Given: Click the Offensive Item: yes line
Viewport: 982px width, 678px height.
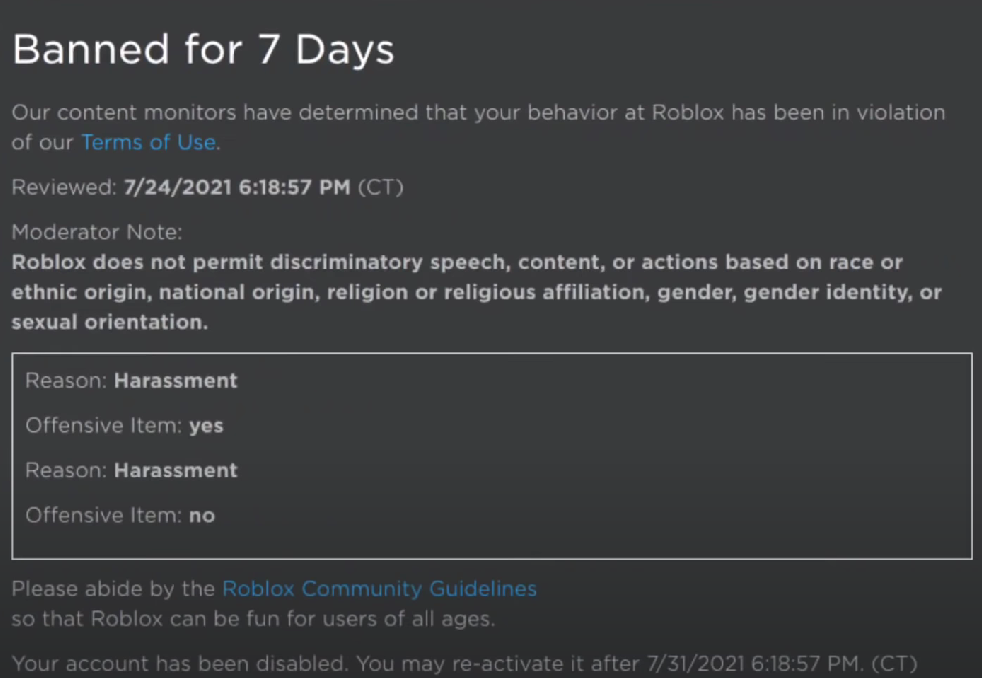Looking at the screenshot, I should pos(125,426).
